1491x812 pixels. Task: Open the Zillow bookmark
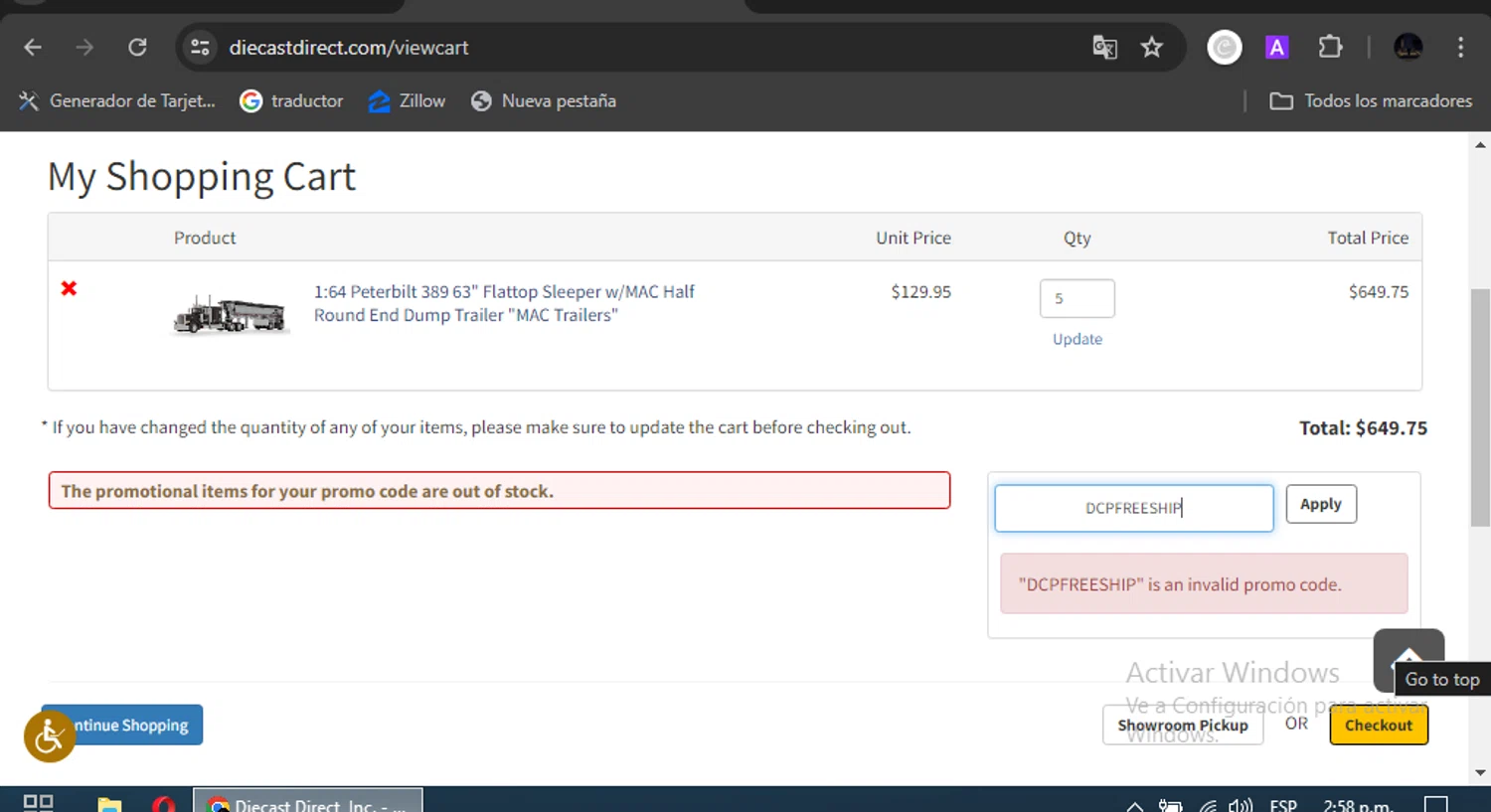pos(407,100)
